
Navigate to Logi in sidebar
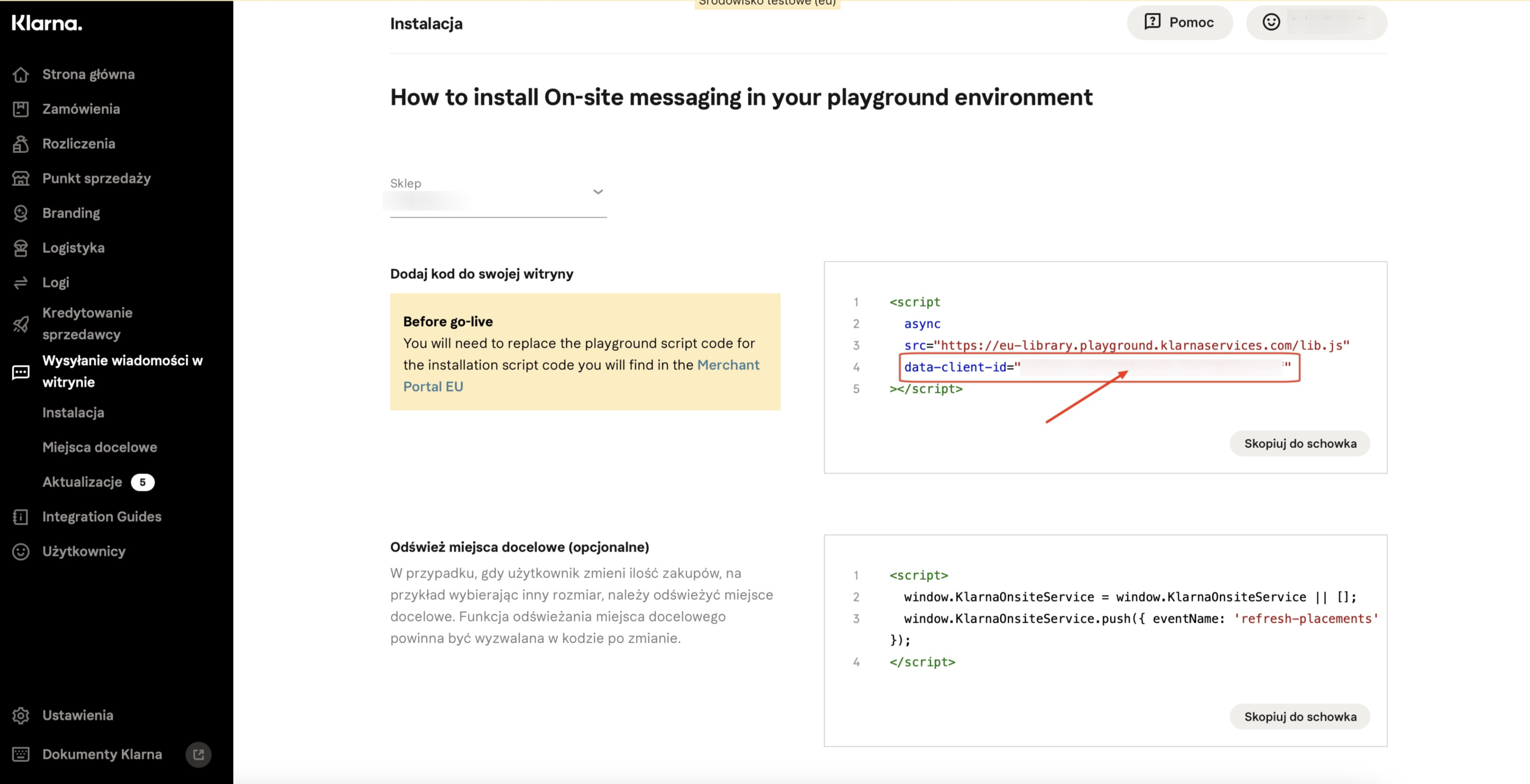pos(56,283)
